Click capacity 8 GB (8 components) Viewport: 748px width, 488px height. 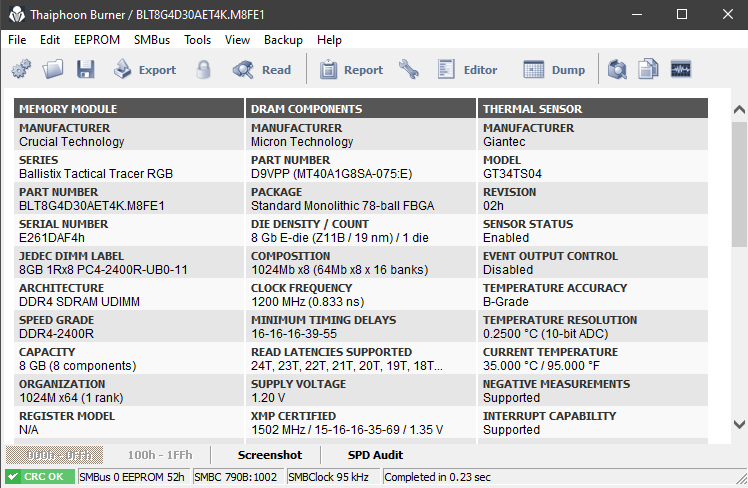(78, 365)
